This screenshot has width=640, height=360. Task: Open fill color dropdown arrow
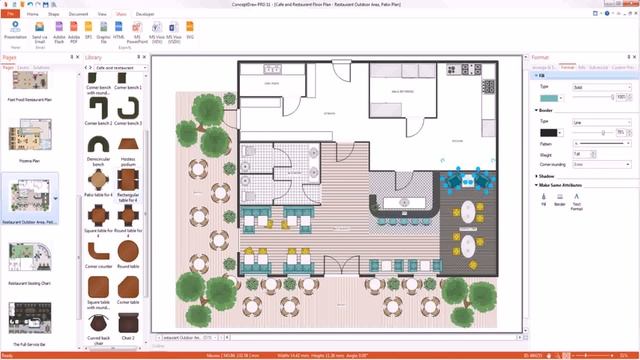[x=561, y=98]
